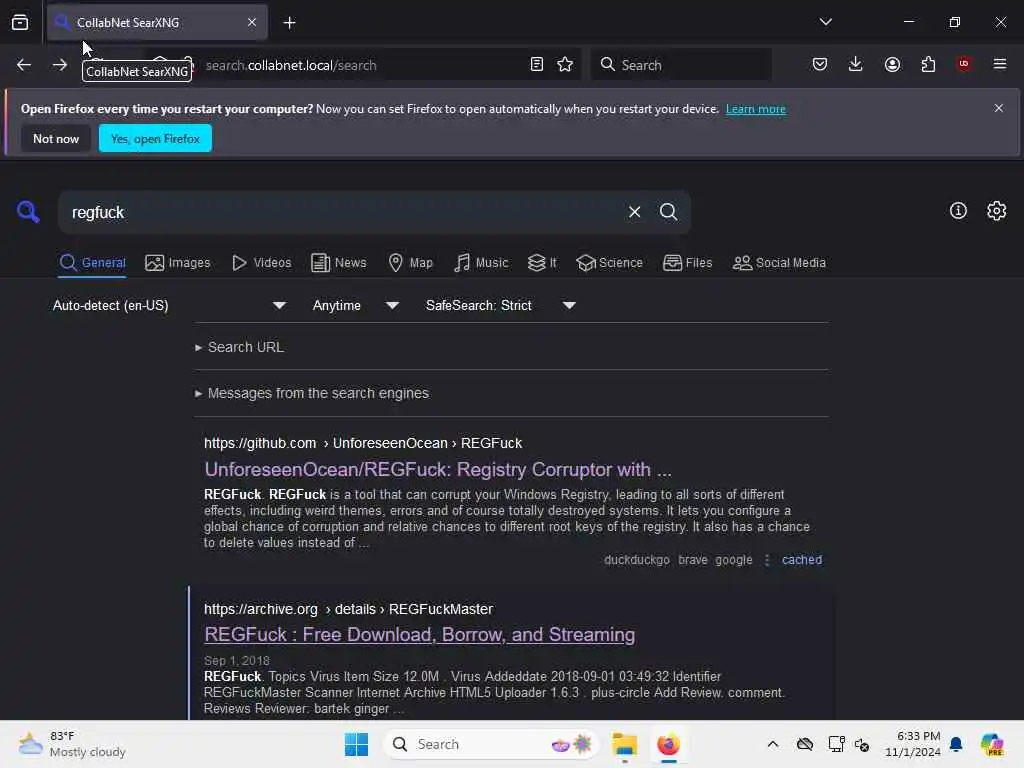Viewport: 1024px width, 768px height.
Task: Open Auto-detect (en-US) language dropdown
Action: [169, 305]
